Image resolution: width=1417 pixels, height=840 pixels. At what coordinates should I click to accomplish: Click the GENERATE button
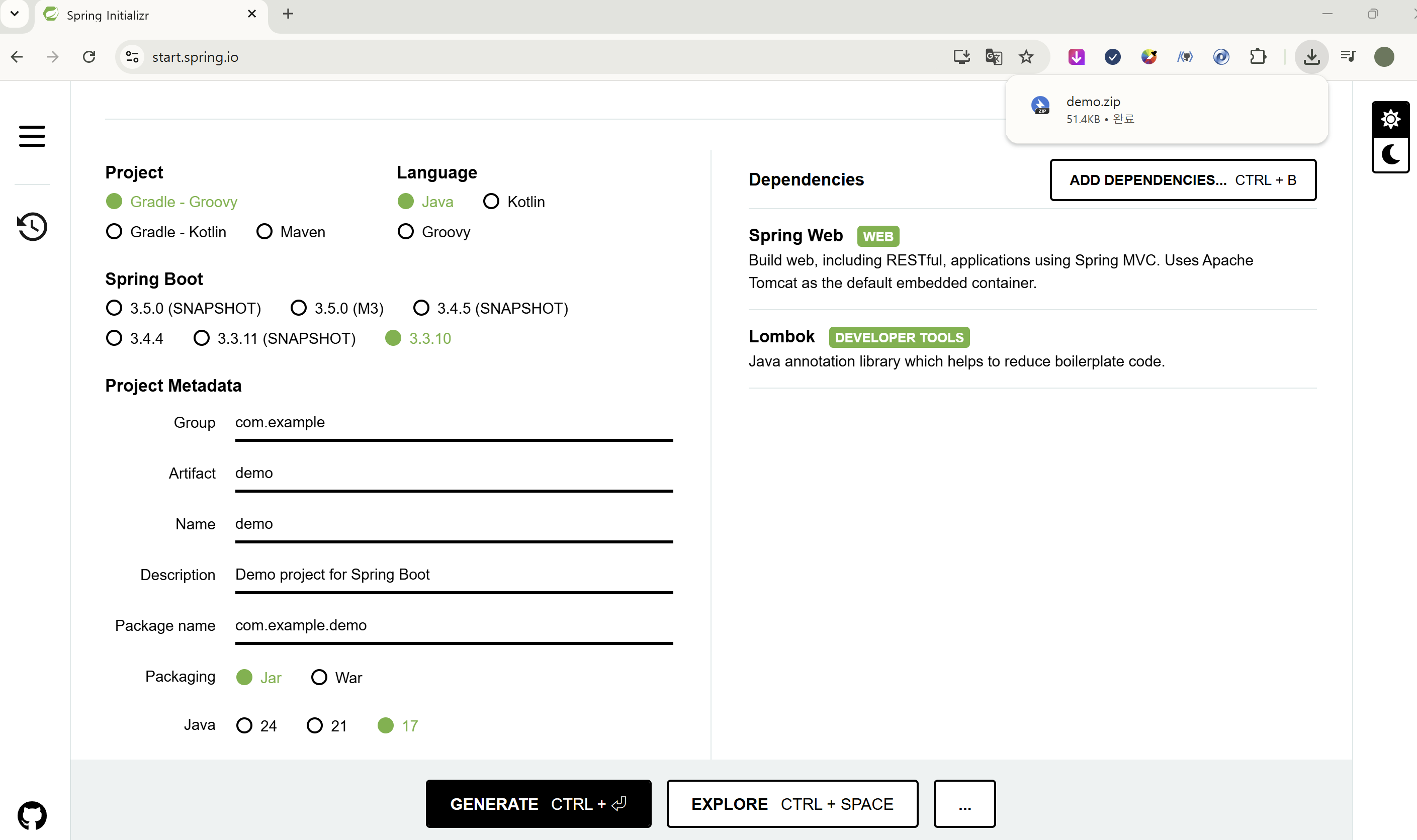point(538,804)
